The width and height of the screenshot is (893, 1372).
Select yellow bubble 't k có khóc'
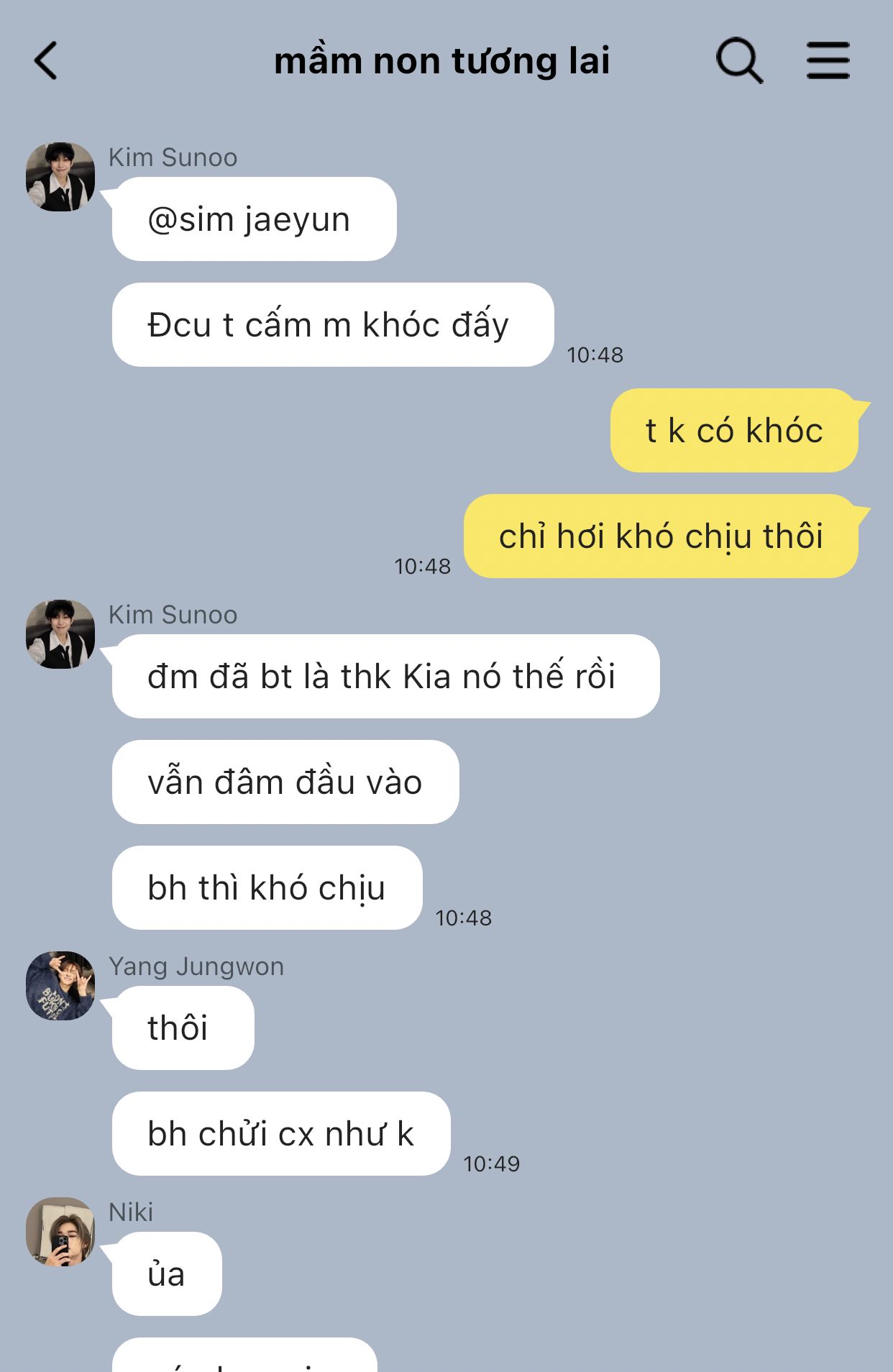click(x=734, y=431)
